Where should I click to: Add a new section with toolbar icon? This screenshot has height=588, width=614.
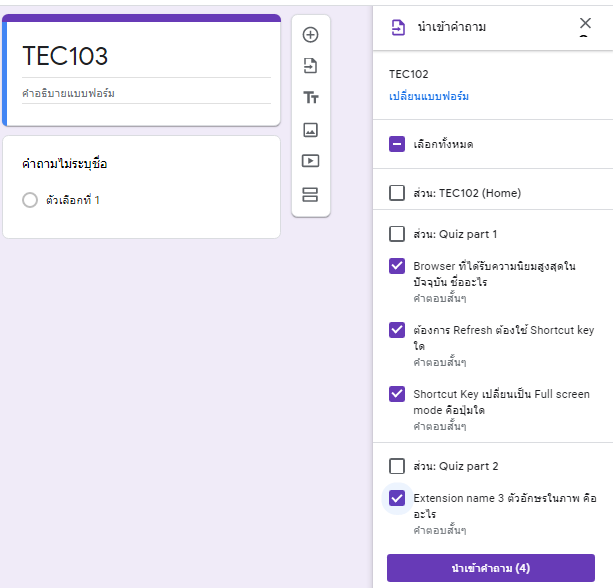tap(310, 193)
